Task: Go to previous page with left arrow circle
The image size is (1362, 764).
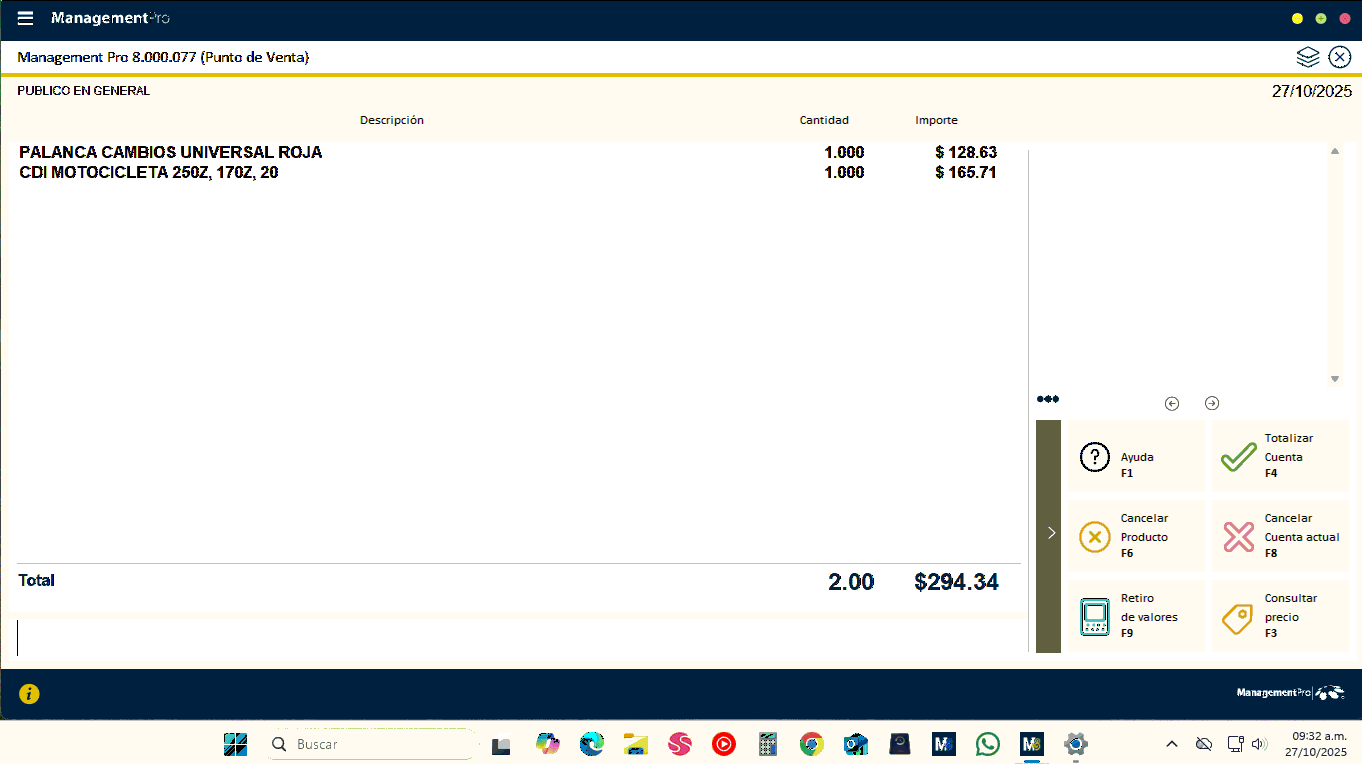Action: click(1172, 404)
